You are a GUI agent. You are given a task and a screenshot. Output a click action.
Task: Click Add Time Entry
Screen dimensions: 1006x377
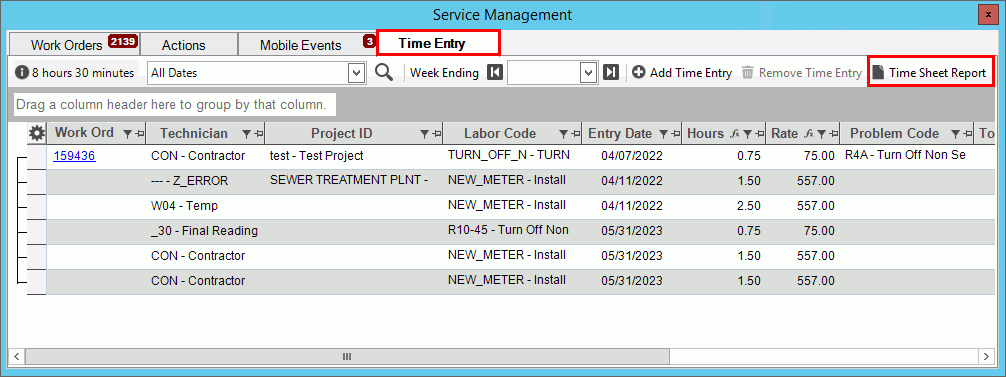click(682, 72)
